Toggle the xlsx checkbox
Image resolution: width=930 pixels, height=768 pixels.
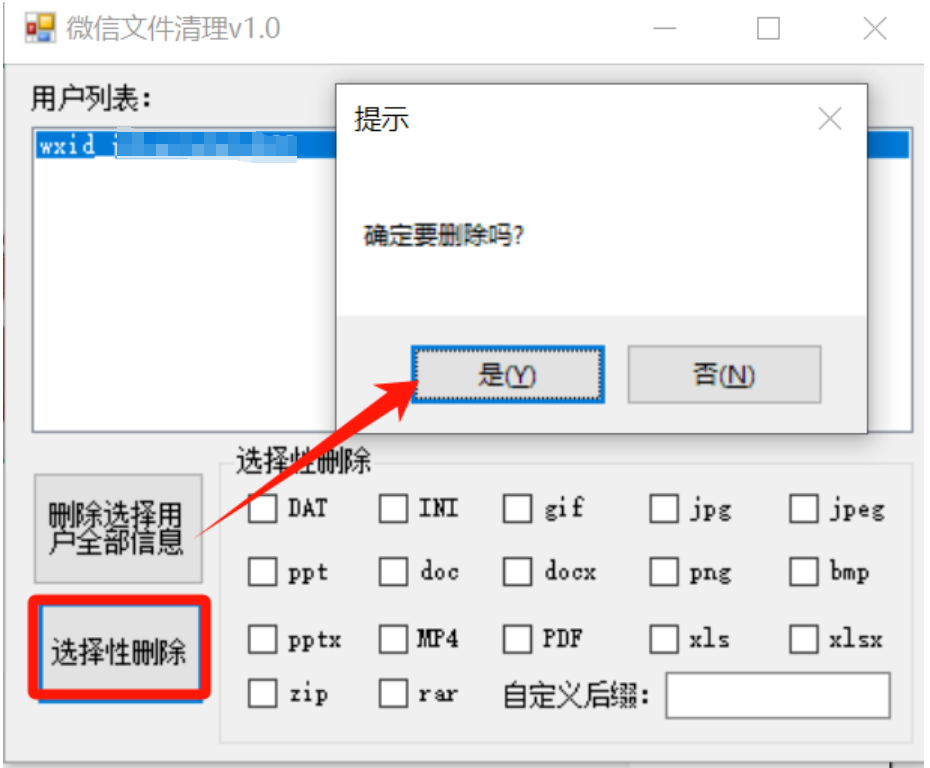tap(804, 639)
